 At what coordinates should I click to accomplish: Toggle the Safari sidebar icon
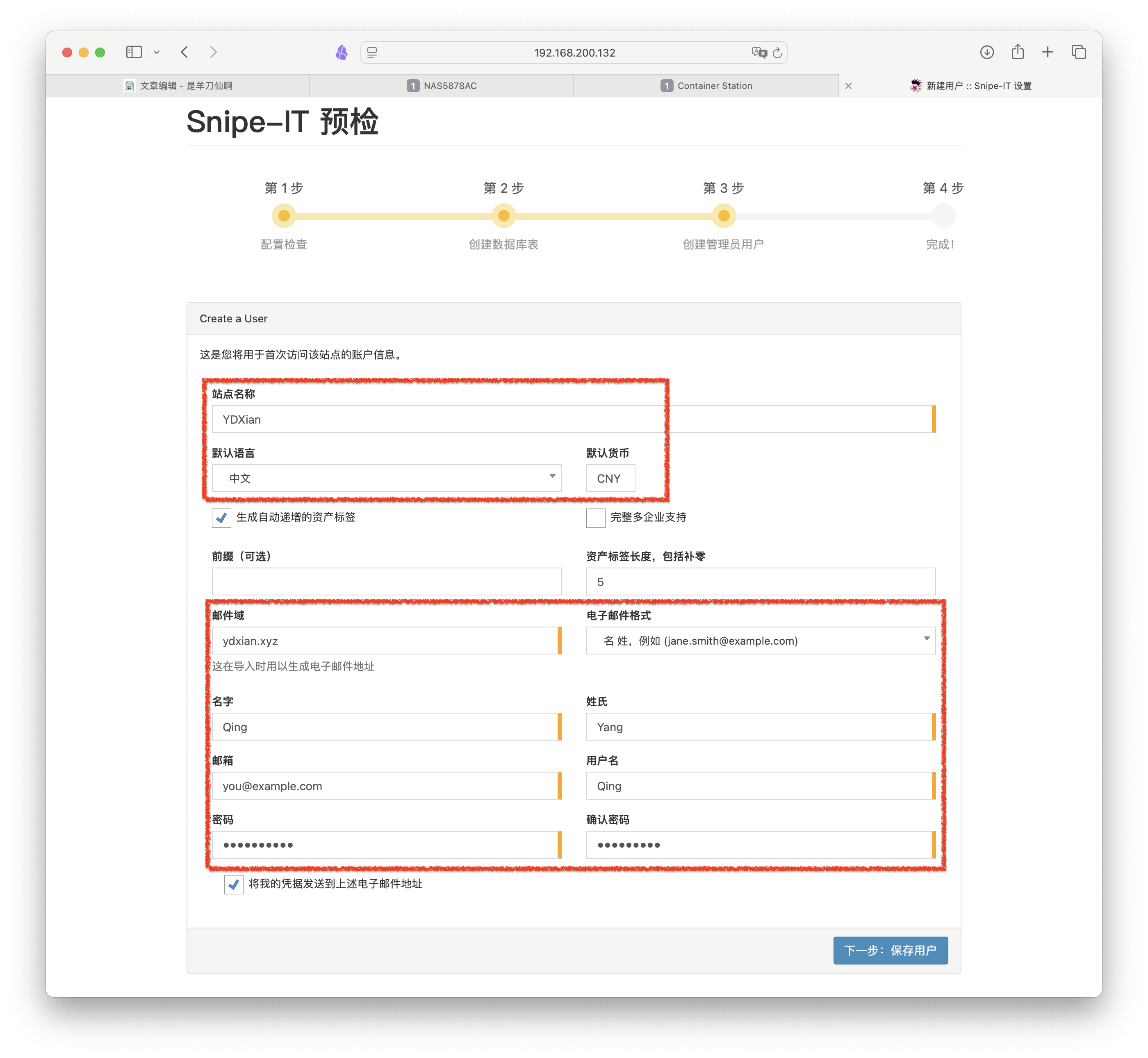134,52
